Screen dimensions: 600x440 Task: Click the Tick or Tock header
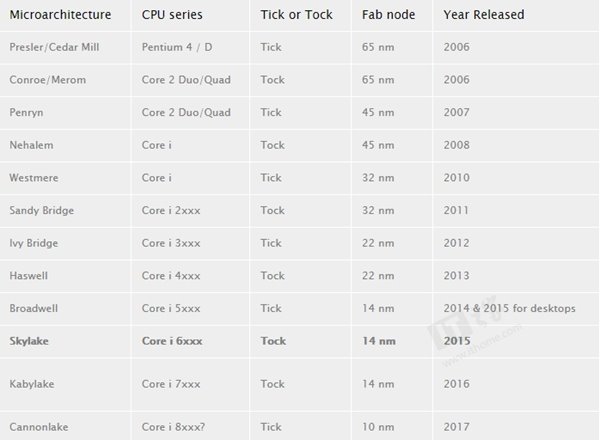coord(297,15)
